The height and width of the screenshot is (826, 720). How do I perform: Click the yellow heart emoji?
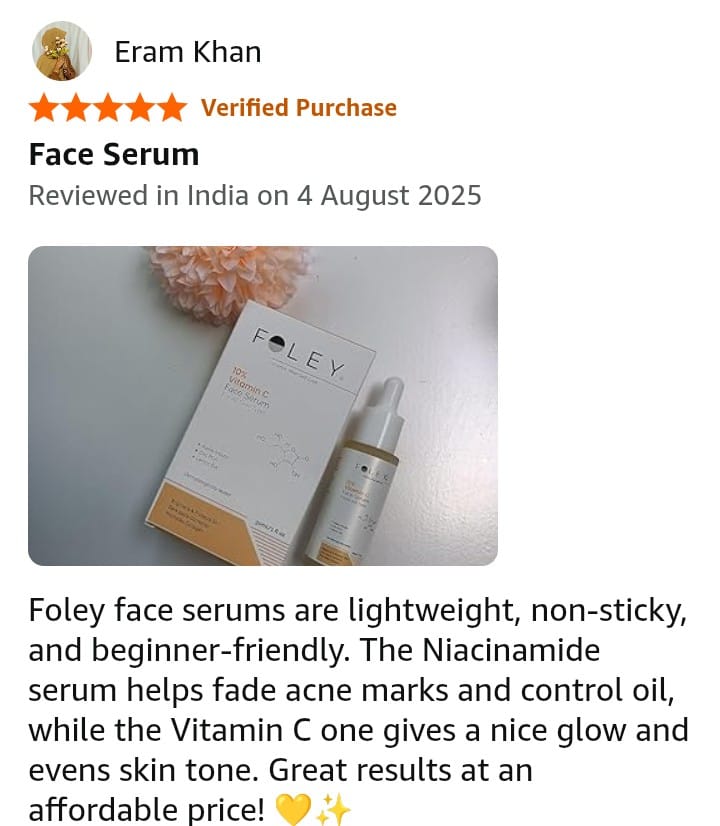(293, 809)
